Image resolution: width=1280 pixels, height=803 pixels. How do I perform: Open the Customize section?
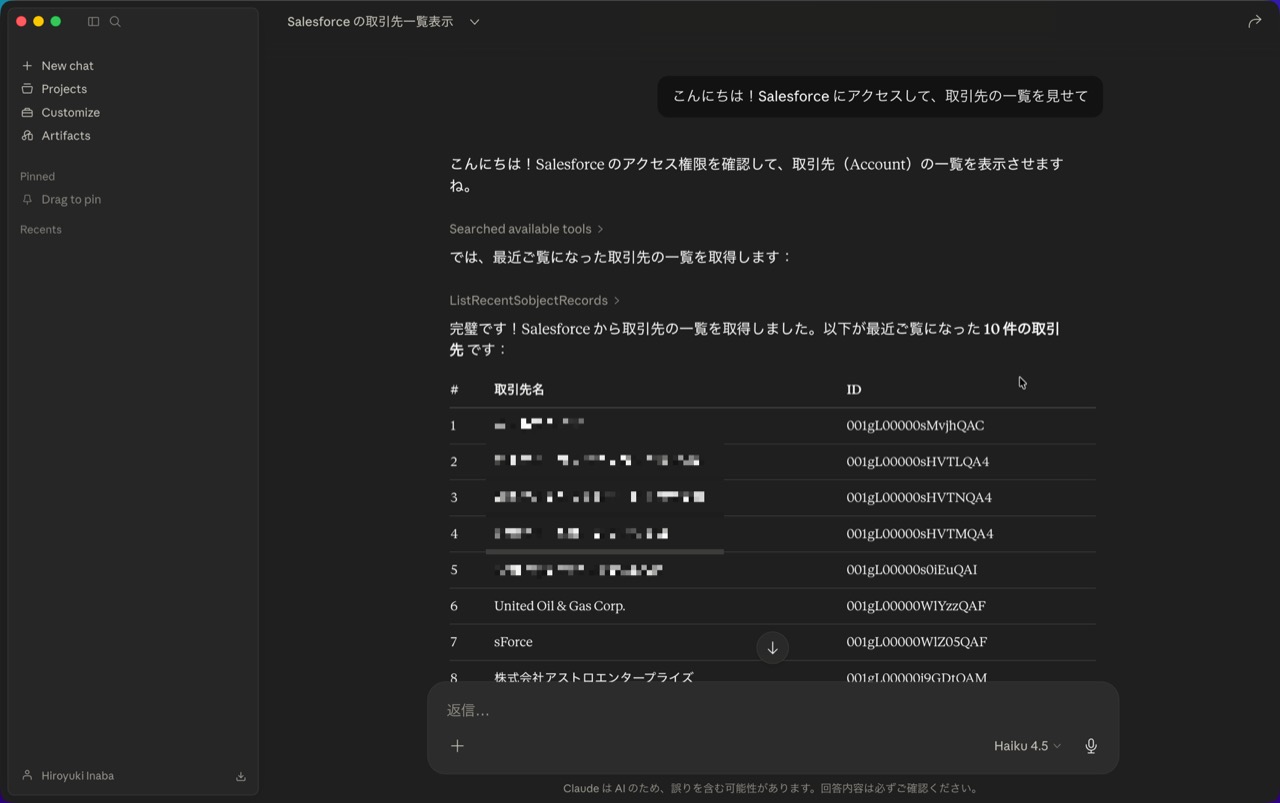(x=70, y=112)
